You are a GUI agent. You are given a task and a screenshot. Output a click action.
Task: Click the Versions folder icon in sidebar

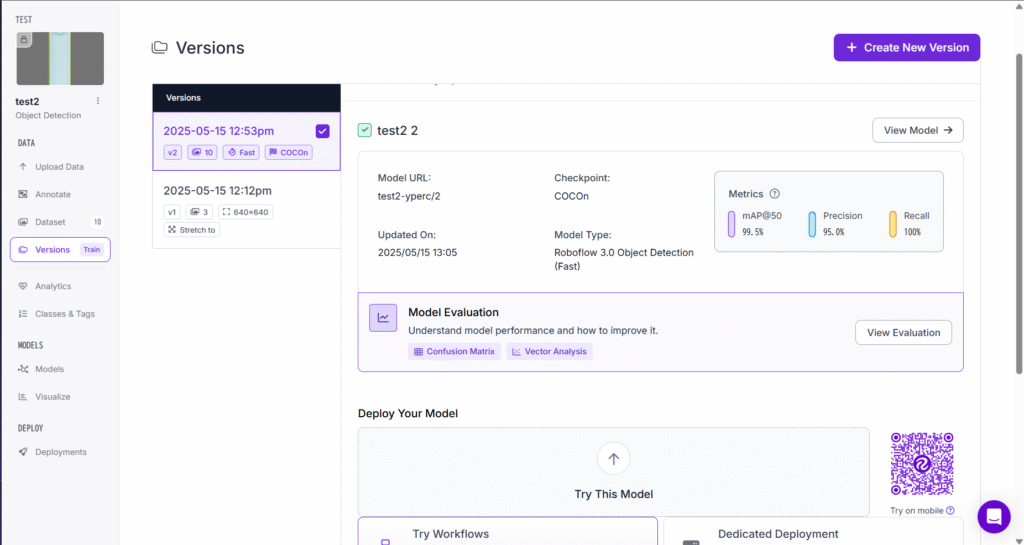(x=23, y=249)
